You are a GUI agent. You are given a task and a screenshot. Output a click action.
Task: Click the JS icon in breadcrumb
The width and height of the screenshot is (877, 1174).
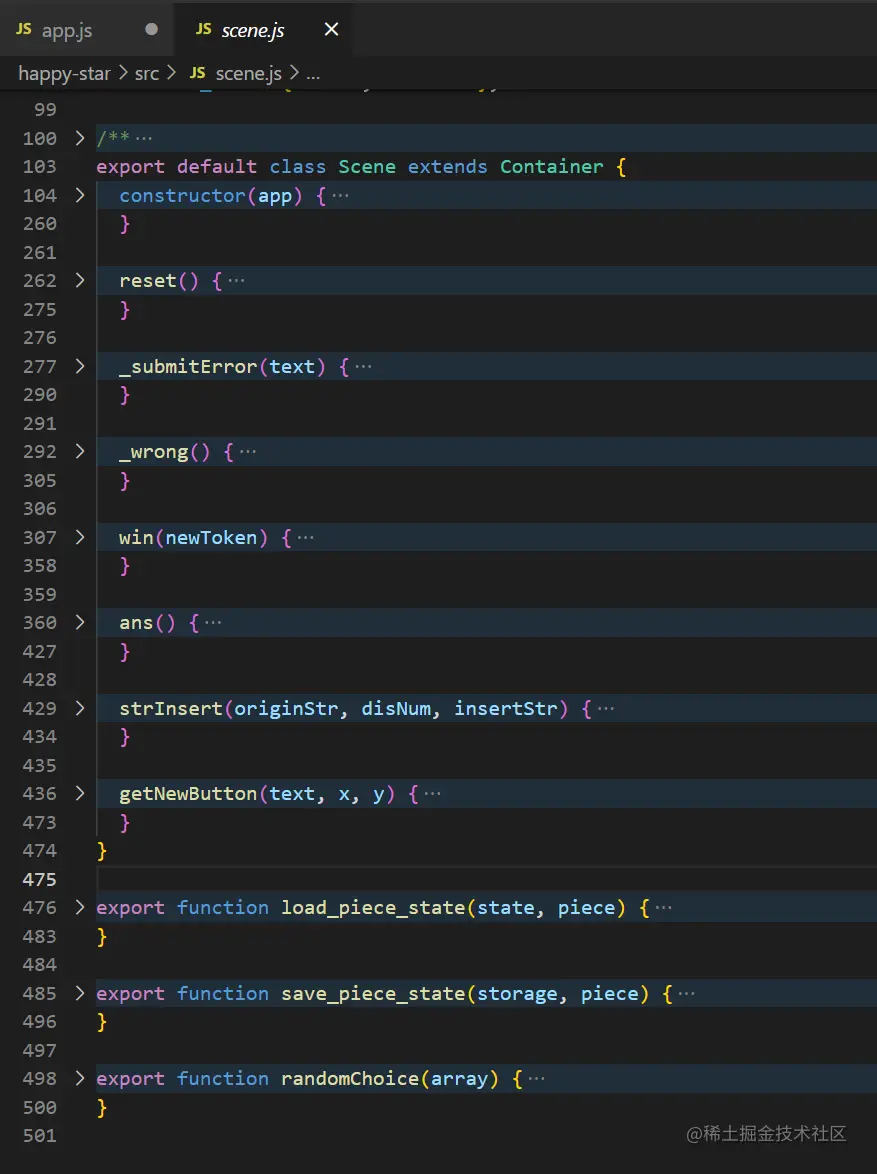[198, 73]
